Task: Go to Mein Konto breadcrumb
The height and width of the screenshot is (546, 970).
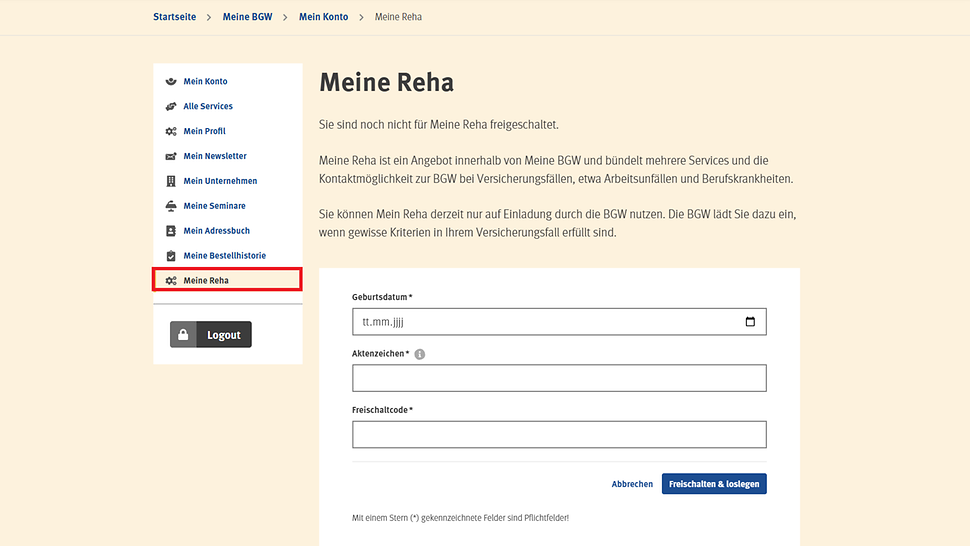Action: 324,17
